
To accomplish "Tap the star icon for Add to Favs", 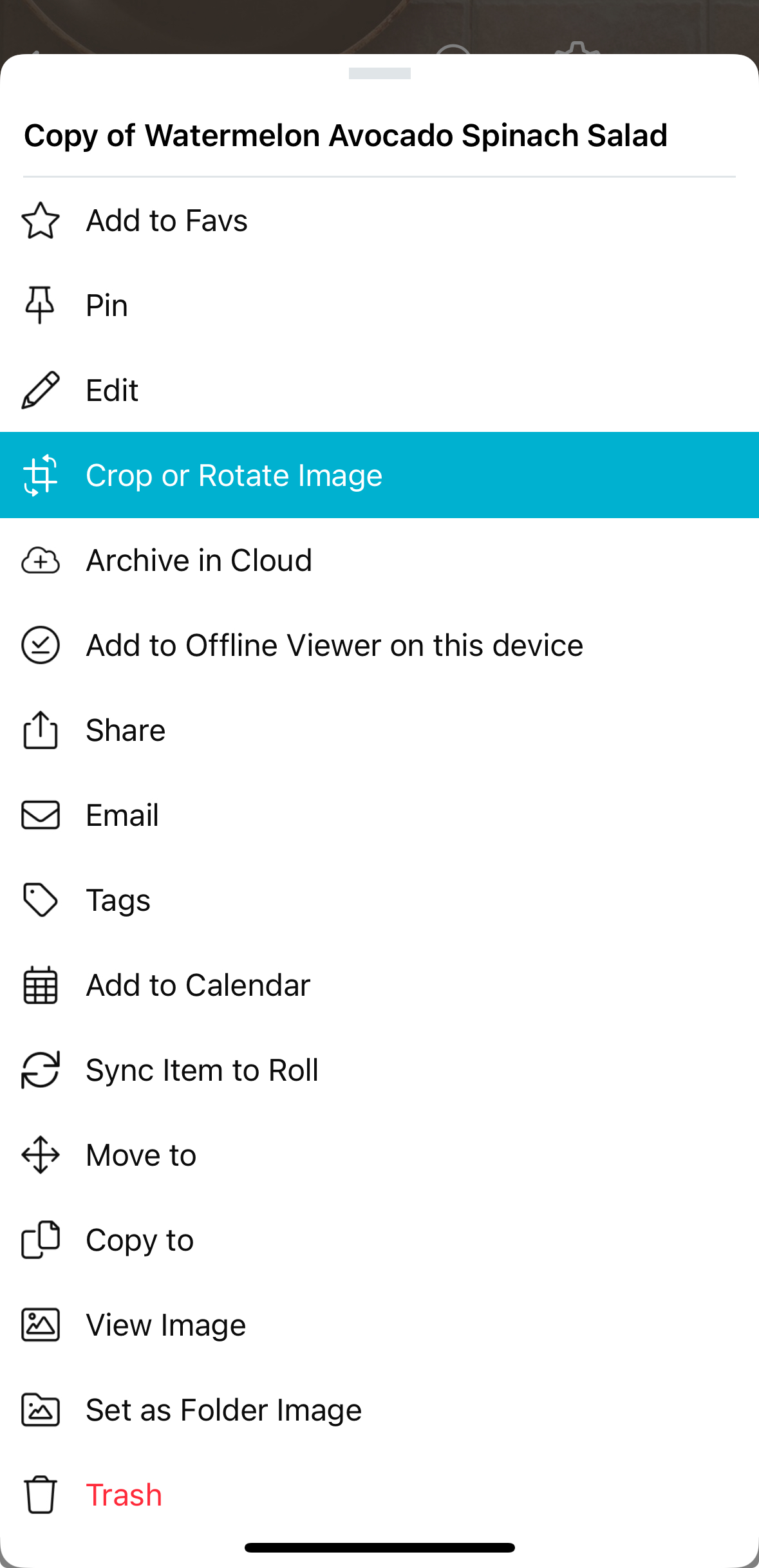I will point(41,221).
